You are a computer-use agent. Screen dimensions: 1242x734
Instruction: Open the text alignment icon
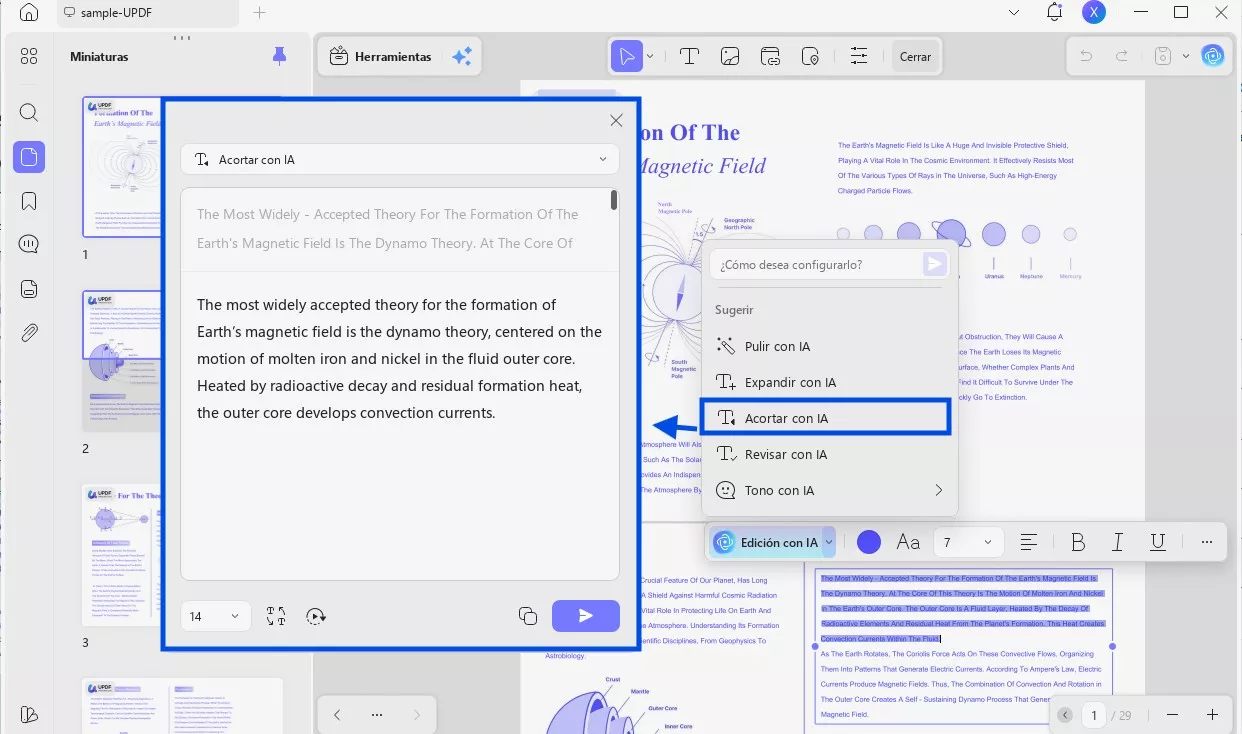point(1028,542)
